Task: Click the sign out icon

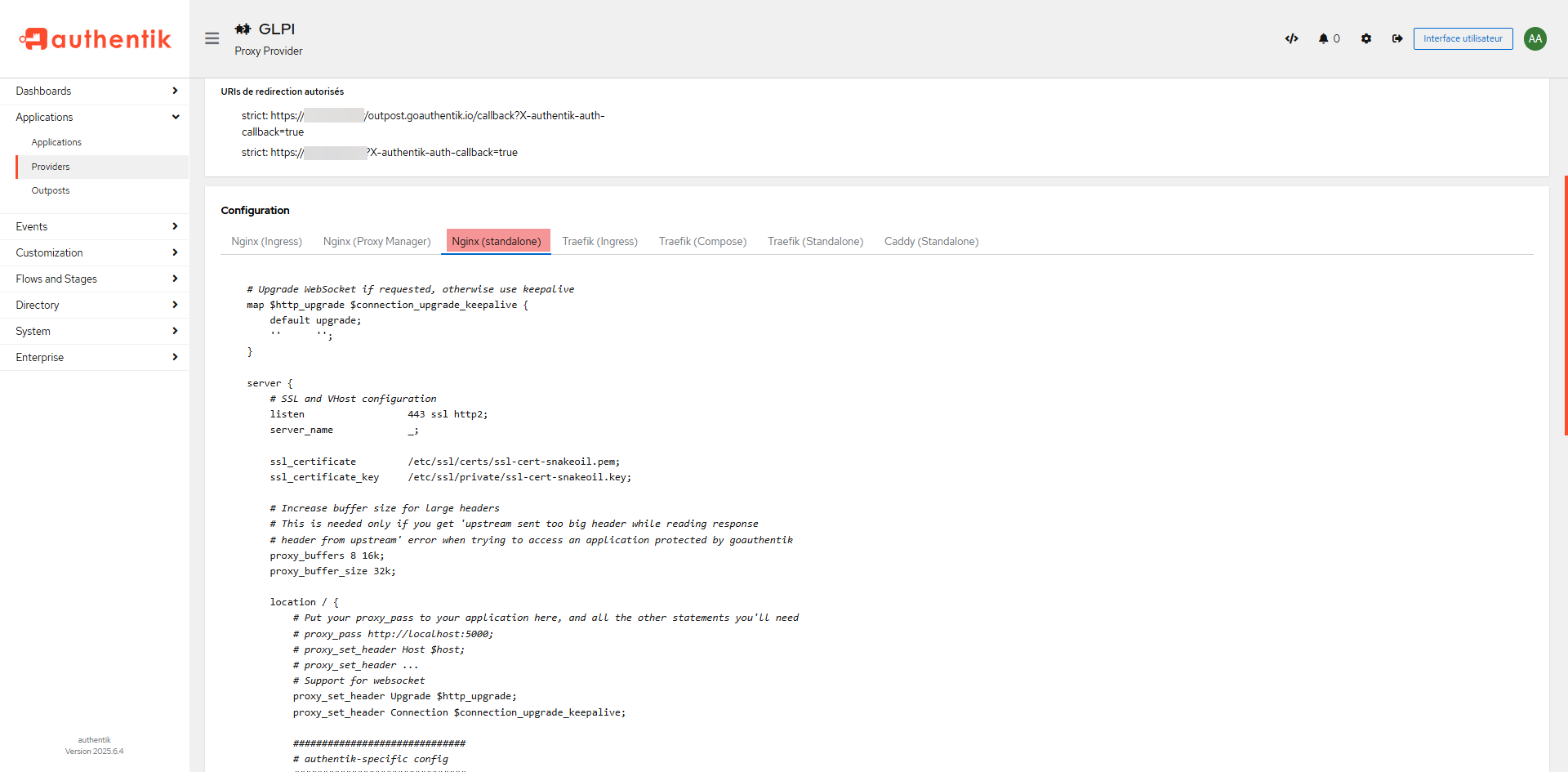Action: 1397,38
